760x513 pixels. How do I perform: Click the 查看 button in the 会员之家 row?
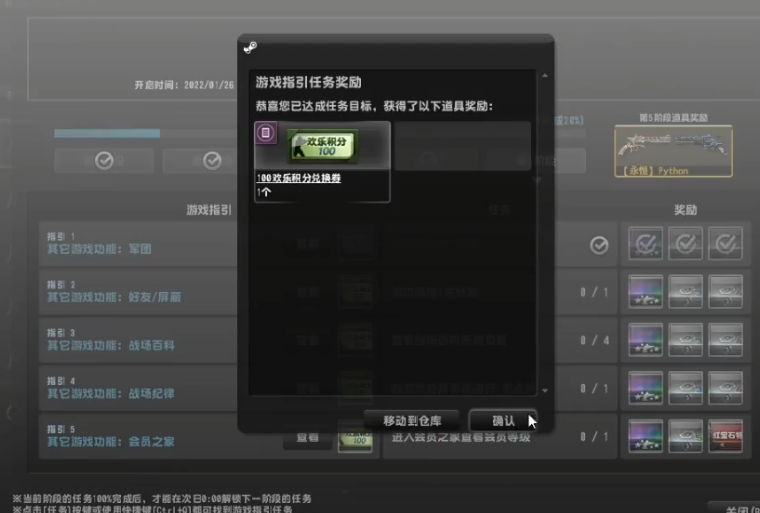pos(307,437)
